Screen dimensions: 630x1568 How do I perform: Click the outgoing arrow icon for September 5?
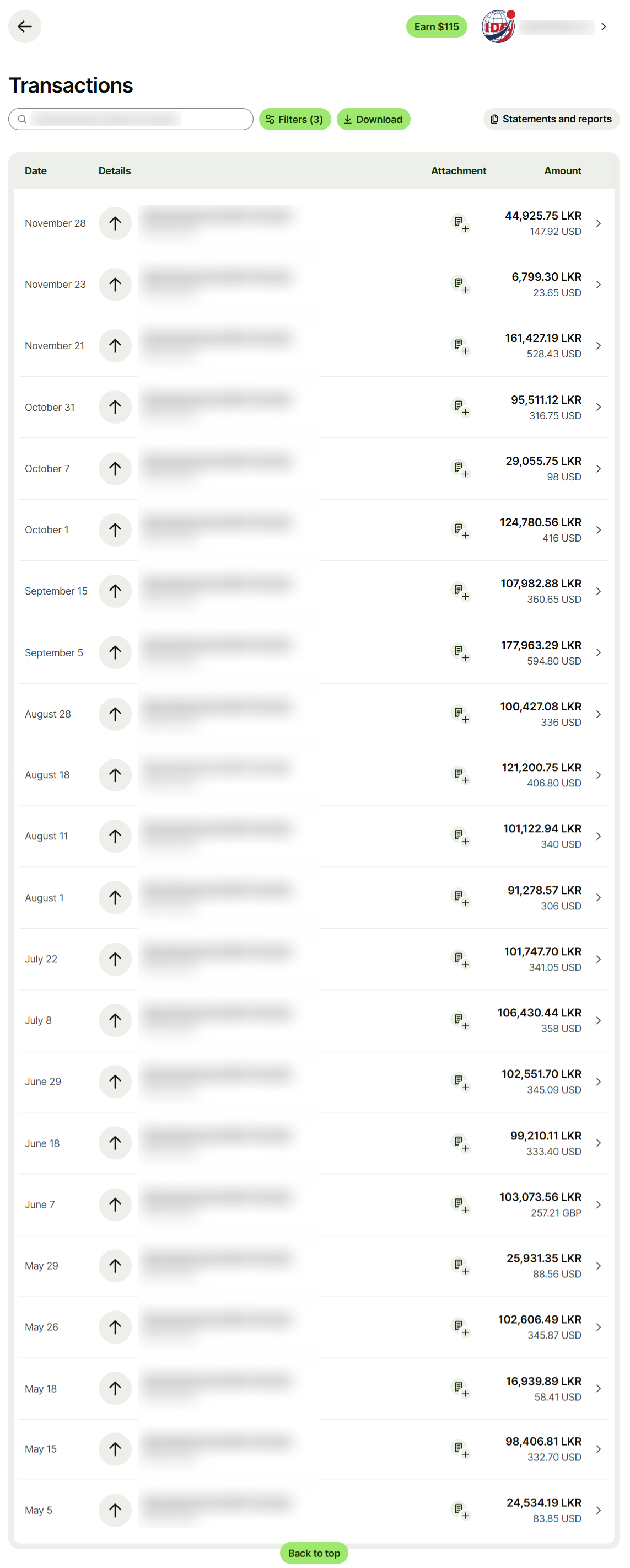(x=115, y=652)
